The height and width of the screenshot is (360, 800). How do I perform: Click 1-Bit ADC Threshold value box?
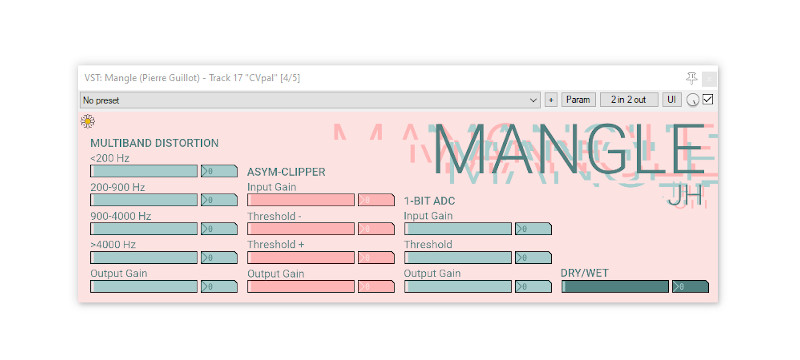(x=533, y=258)
